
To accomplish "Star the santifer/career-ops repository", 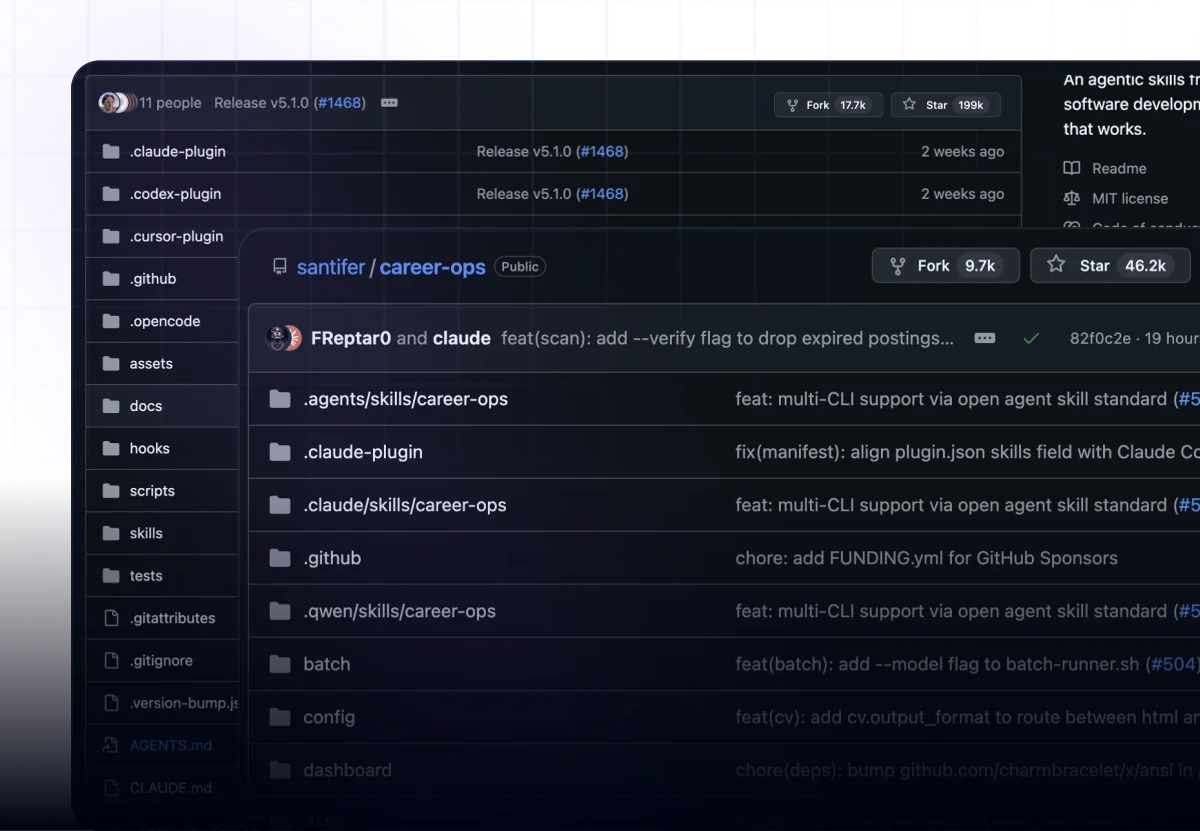I will click(1110, 266).
